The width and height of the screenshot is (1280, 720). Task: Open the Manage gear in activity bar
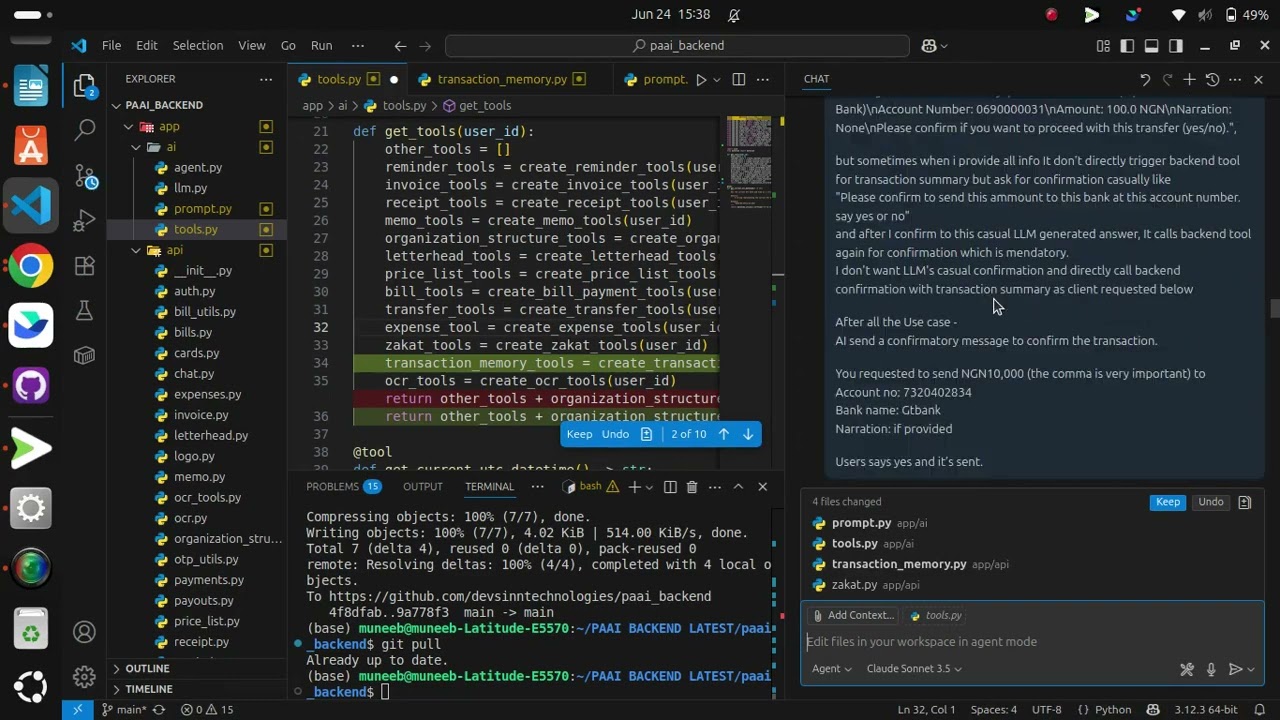[85, 677]
